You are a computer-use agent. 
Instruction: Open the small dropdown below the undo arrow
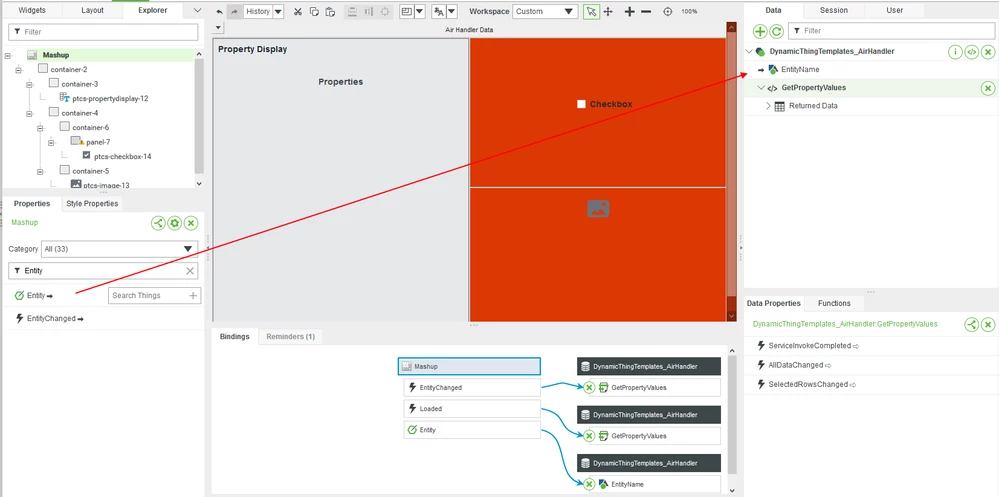219,27
